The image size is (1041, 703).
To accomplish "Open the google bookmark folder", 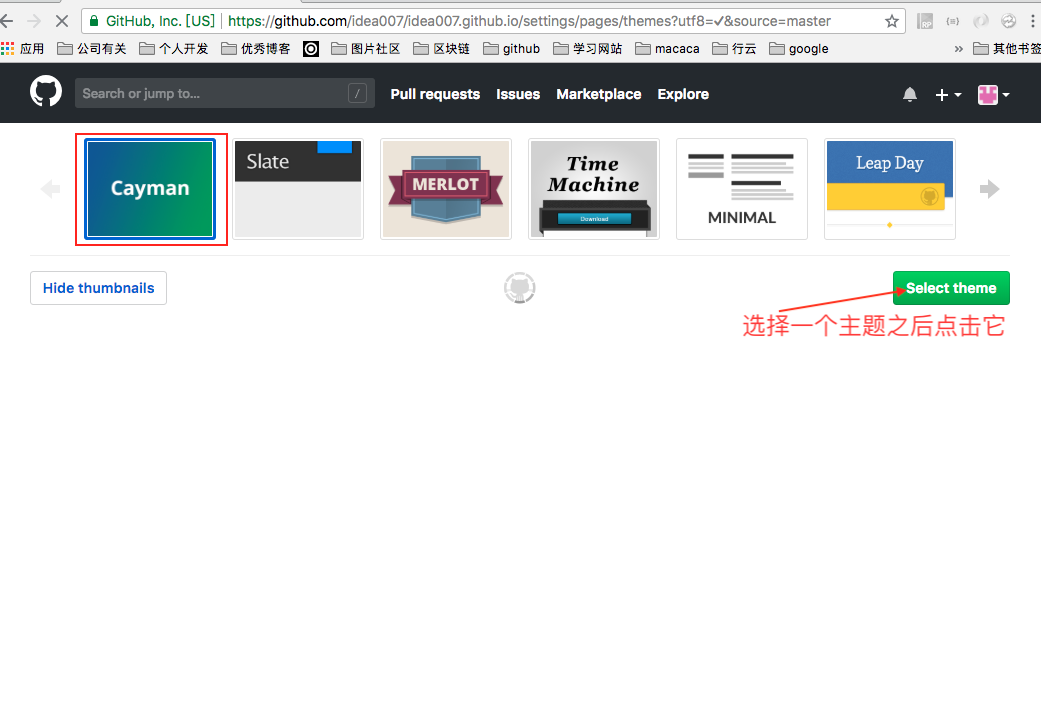I will click(x=799, y=48).
